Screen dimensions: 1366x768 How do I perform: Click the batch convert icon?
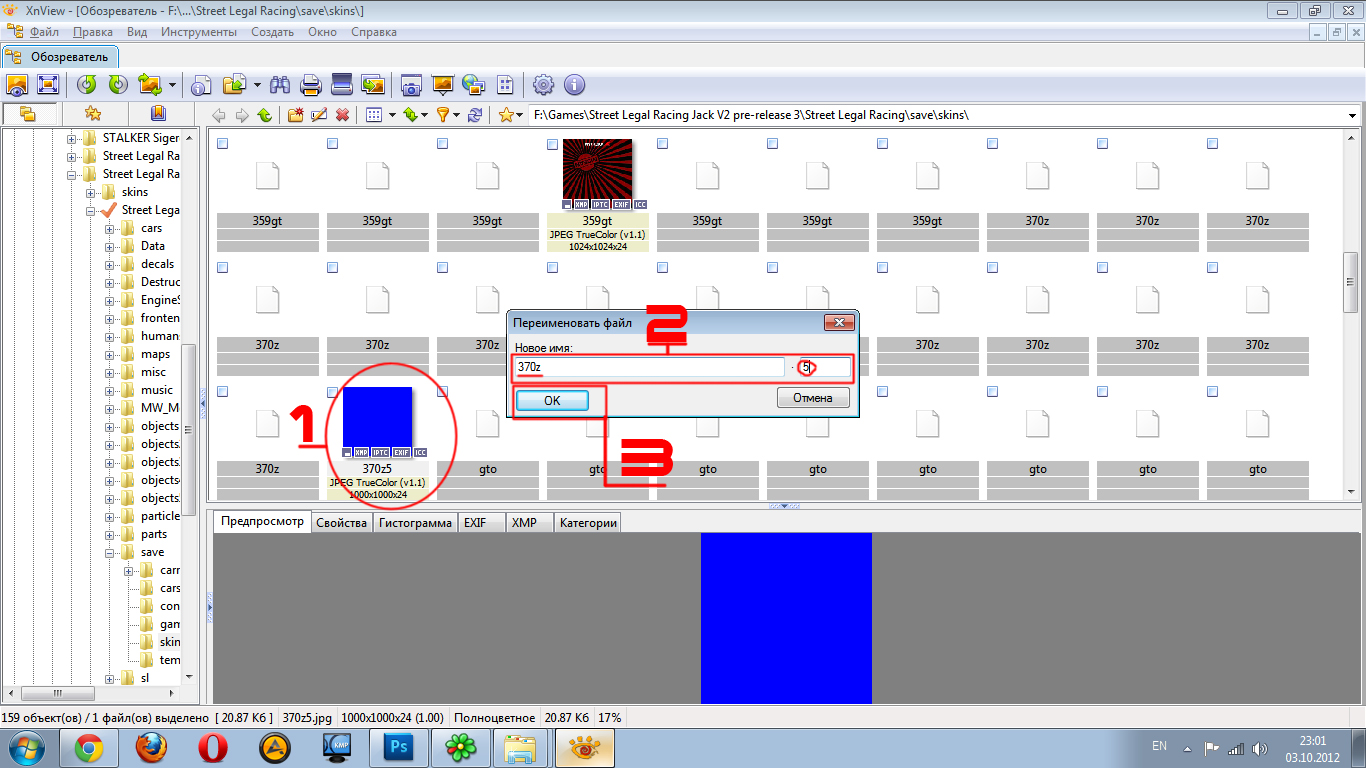(373, 85)
